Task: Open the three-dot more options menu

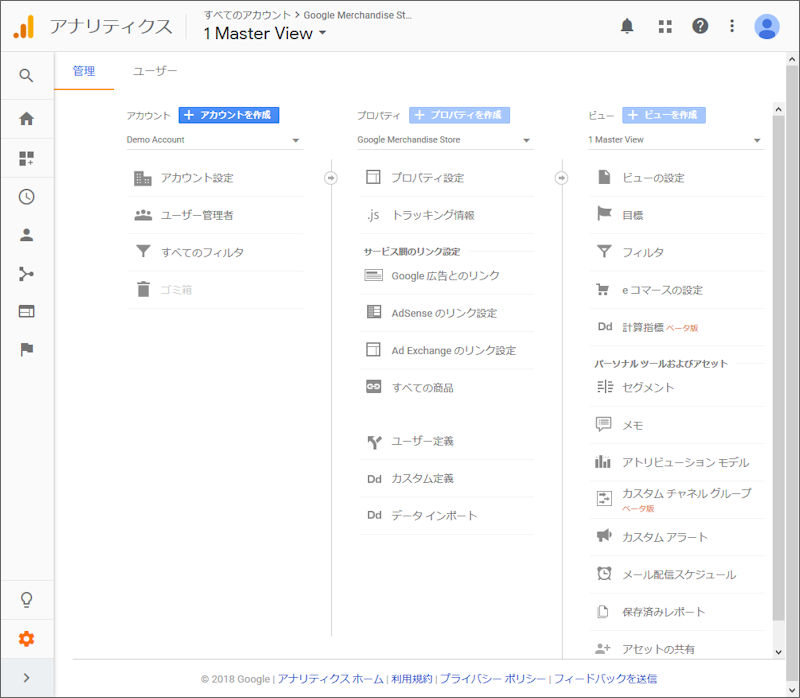Action: (x=732, y=26)
